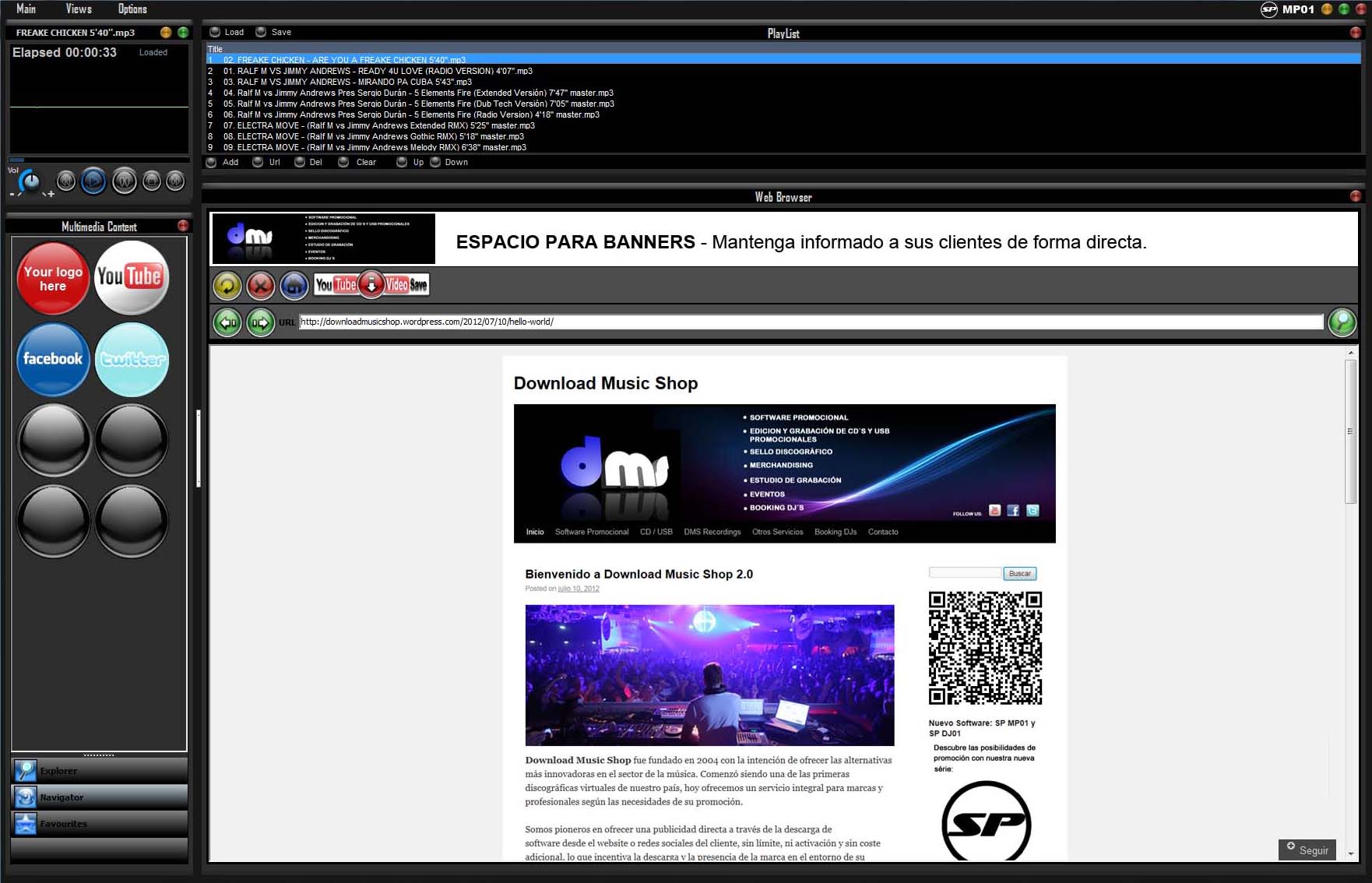Navigate back with the green Back arrow

click(x=227, y=322)
